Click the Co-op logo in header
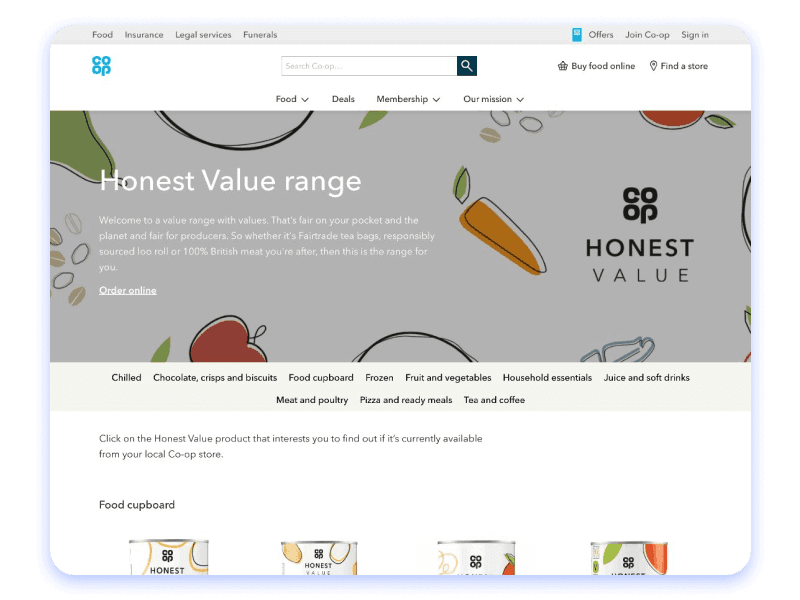This screenshot has height=600, width=800. [x=101, y=66]
